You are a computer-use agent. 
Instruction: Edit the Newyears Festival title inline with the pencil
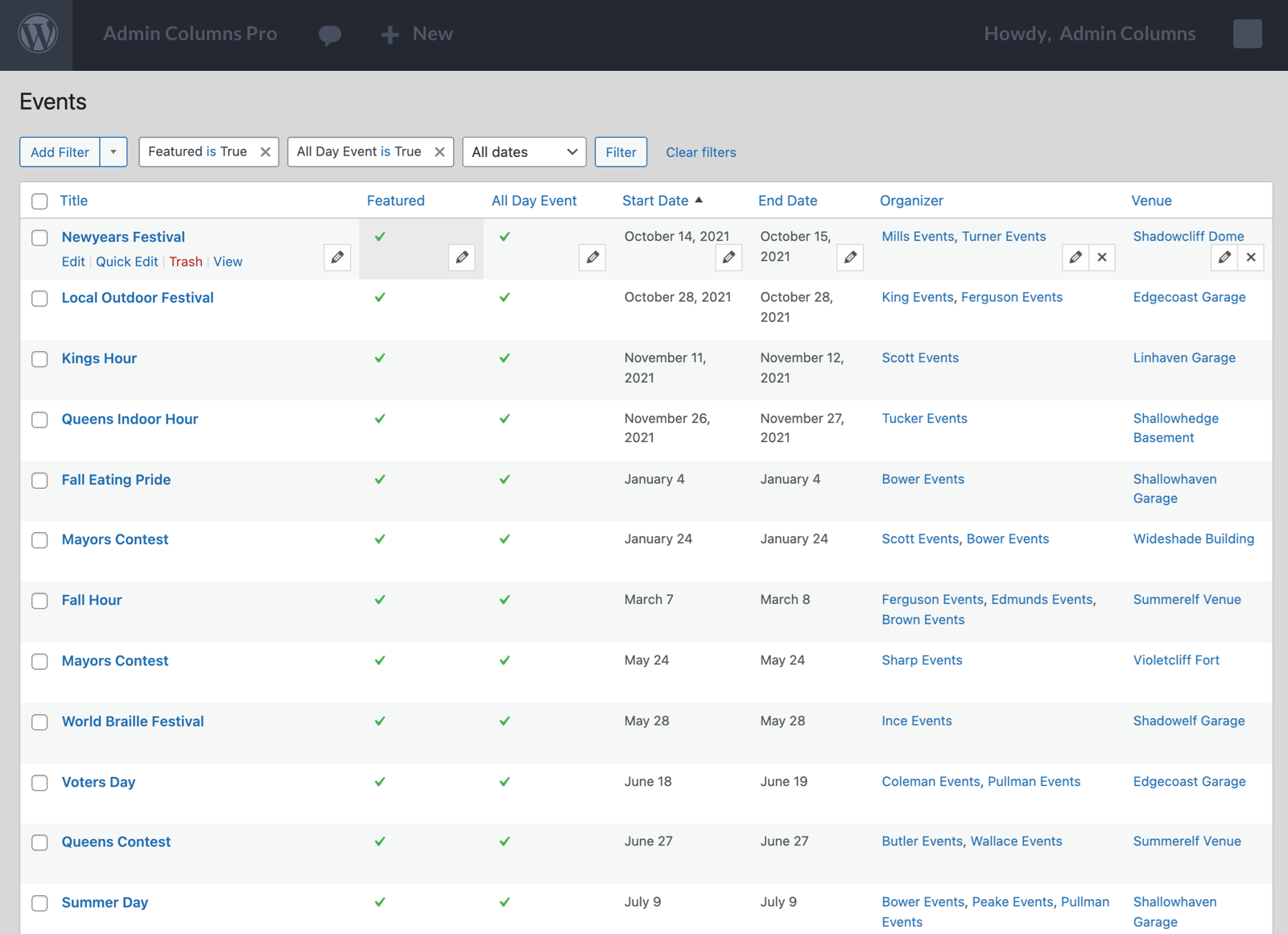337,258
